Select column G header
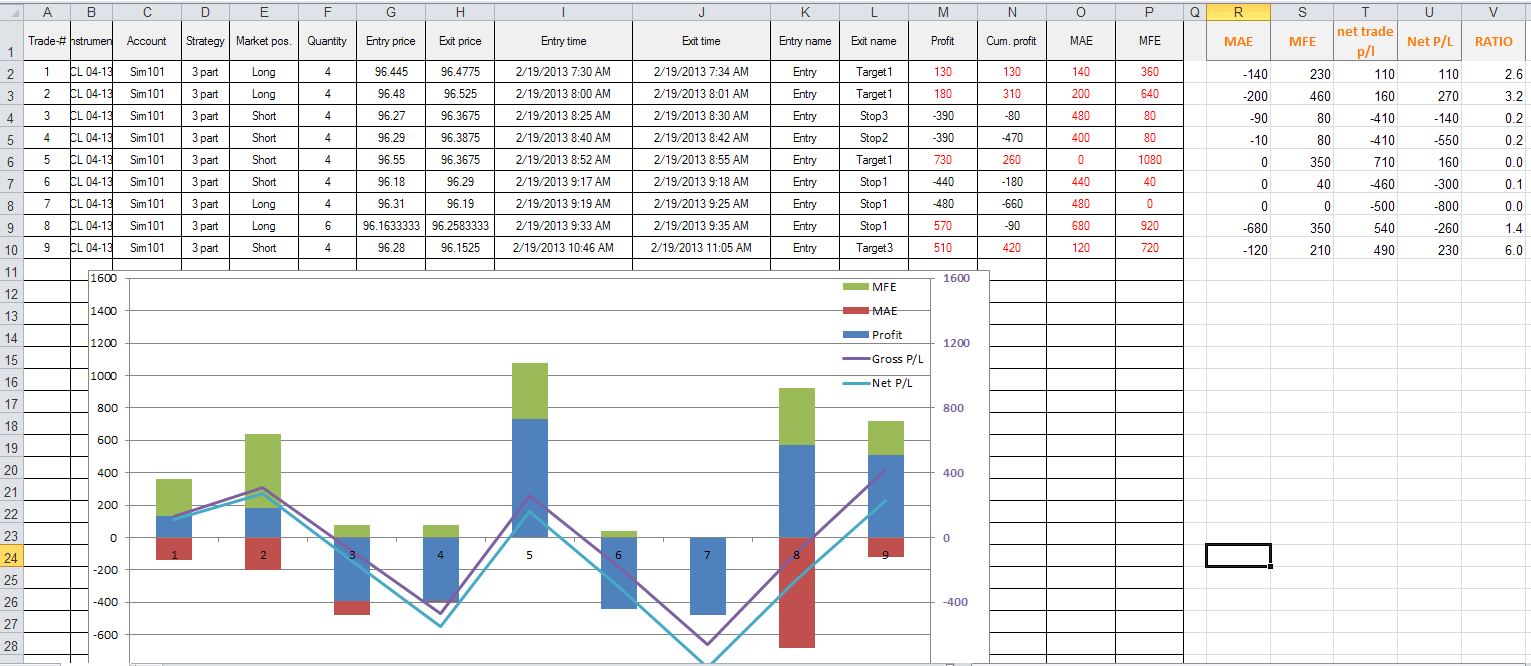 tap(390, 11)
